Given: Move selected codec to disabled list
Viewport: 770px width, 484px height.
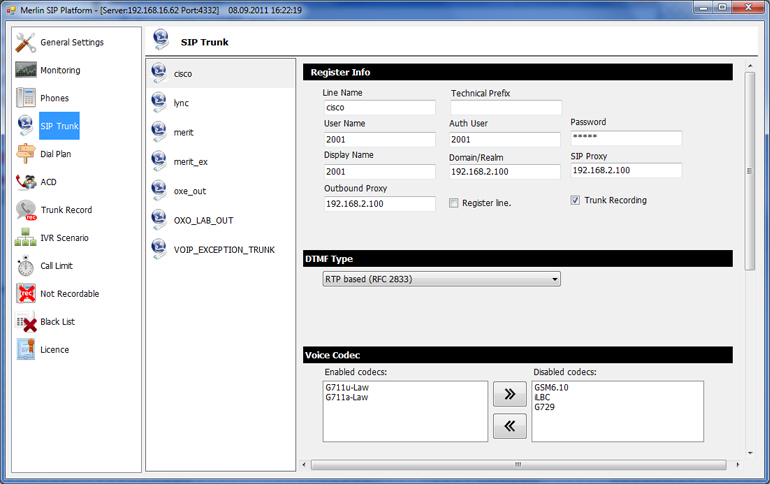Looking at the screenshot, I should click(510, 394).
